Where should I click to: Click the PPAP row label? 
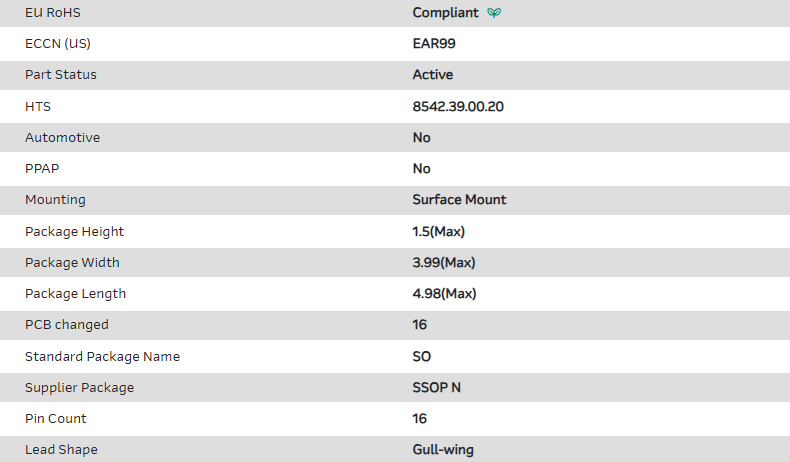coord(42,168)
